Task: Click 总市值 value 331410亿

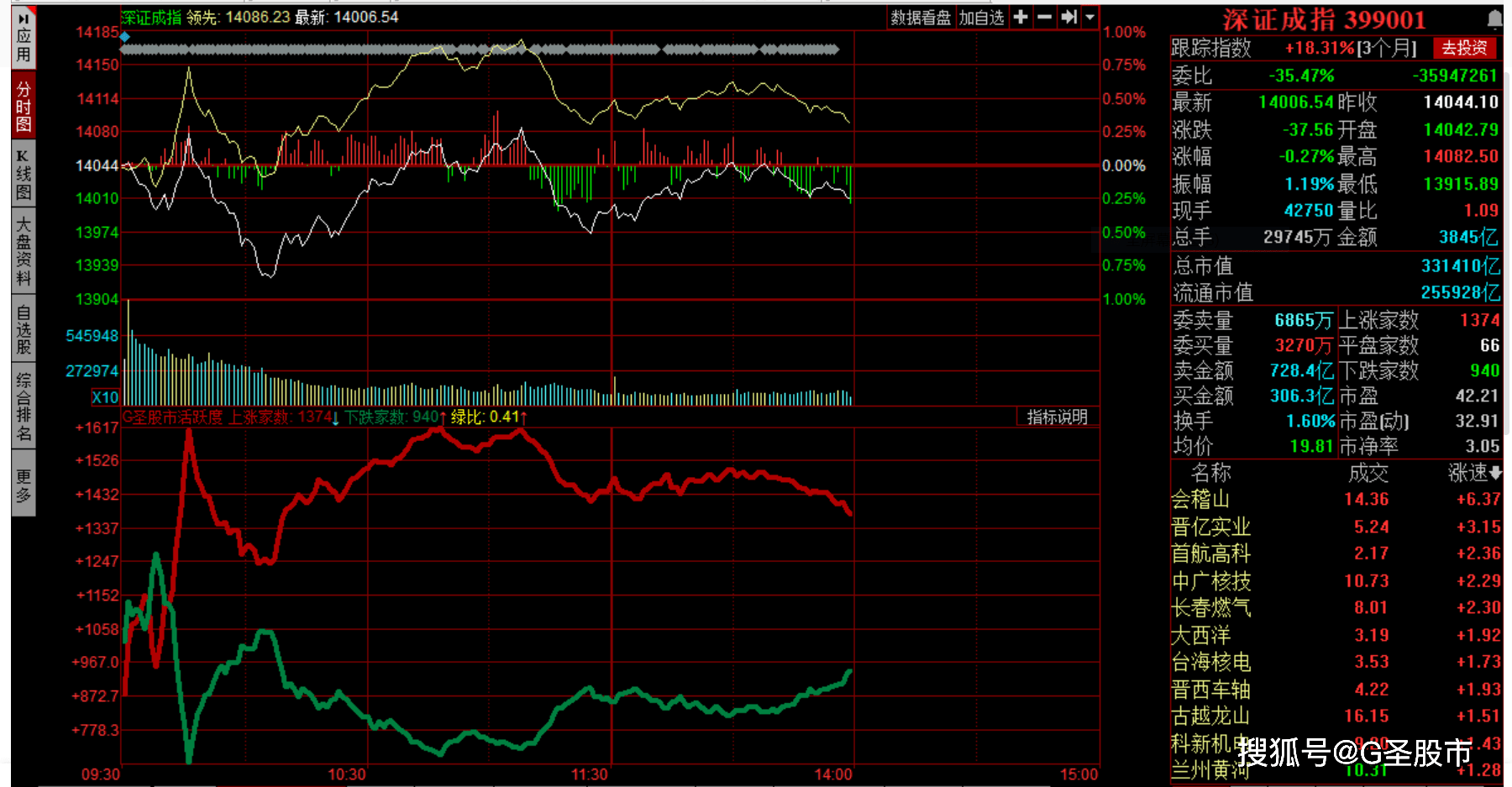Action: point(1460,266)
